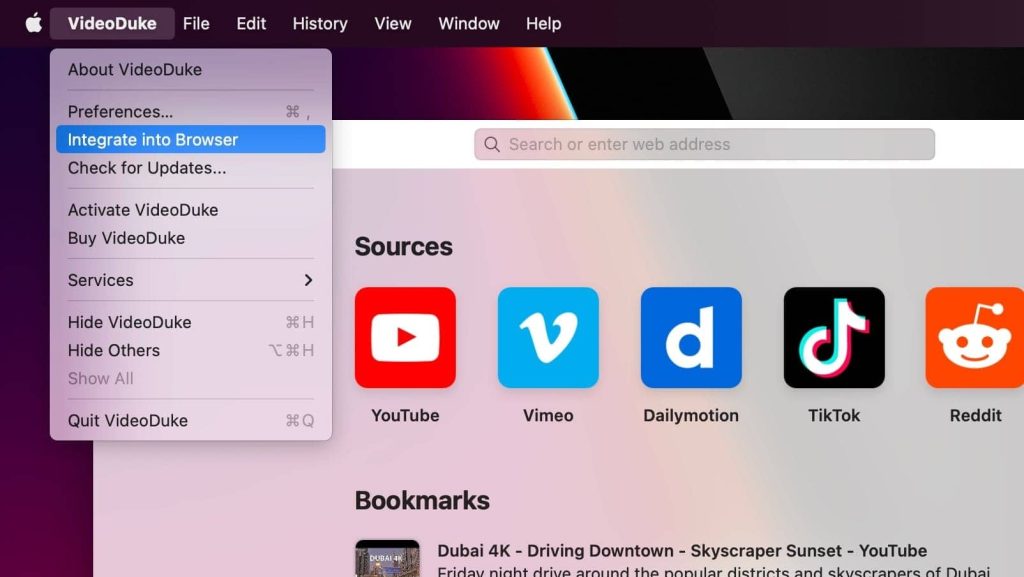
Task: Open the Edit menu
Action: click(x=251, y=23)
